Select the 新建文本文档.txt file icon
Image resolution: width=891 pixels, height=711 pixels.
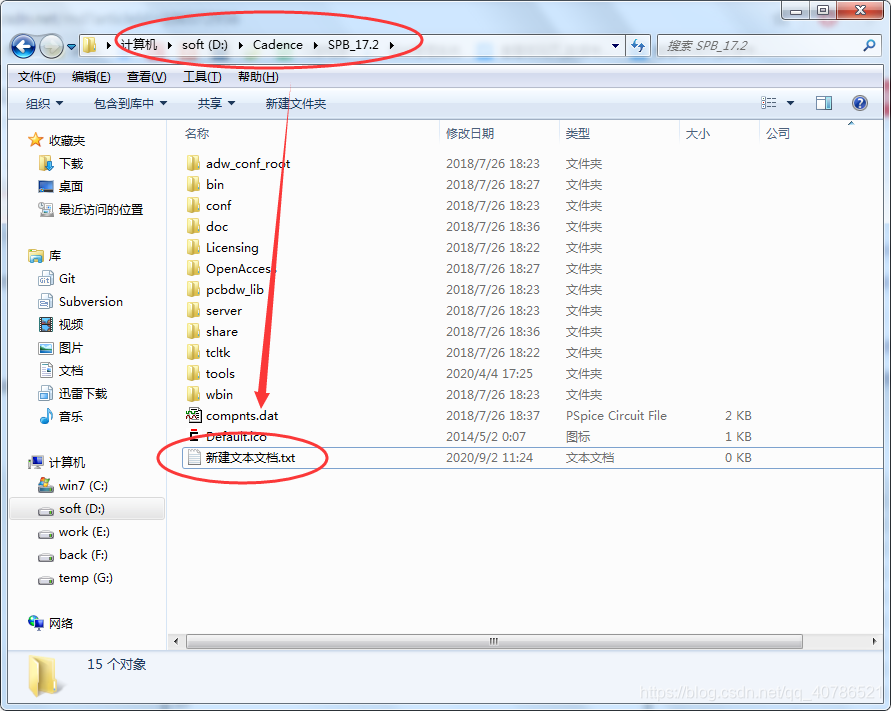point(194,458)
